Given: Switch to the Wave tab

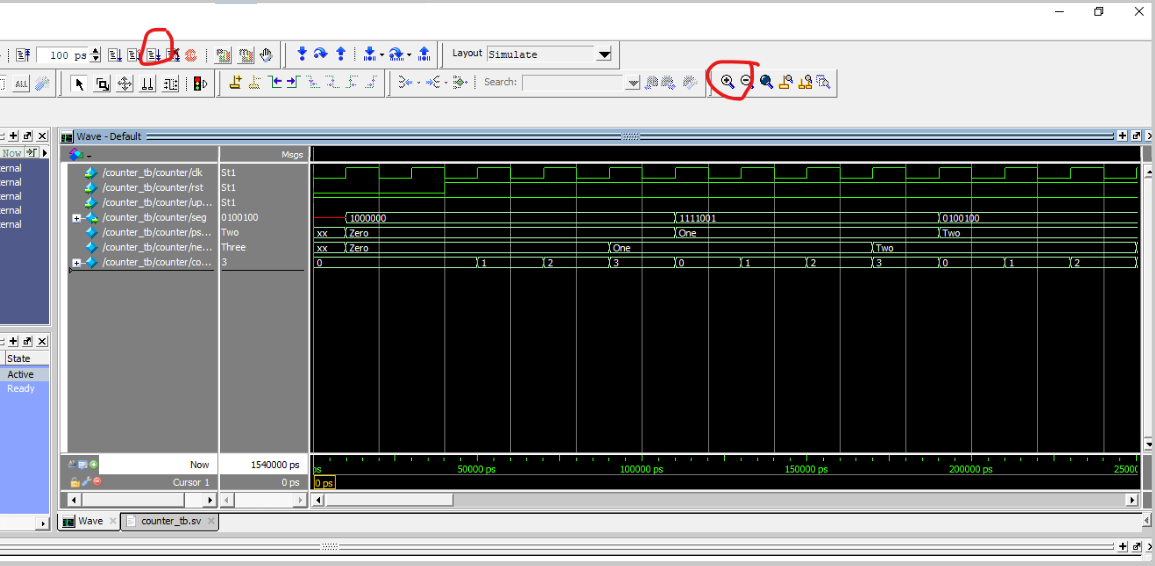Looking at the screenshot, I should point(91,520).
